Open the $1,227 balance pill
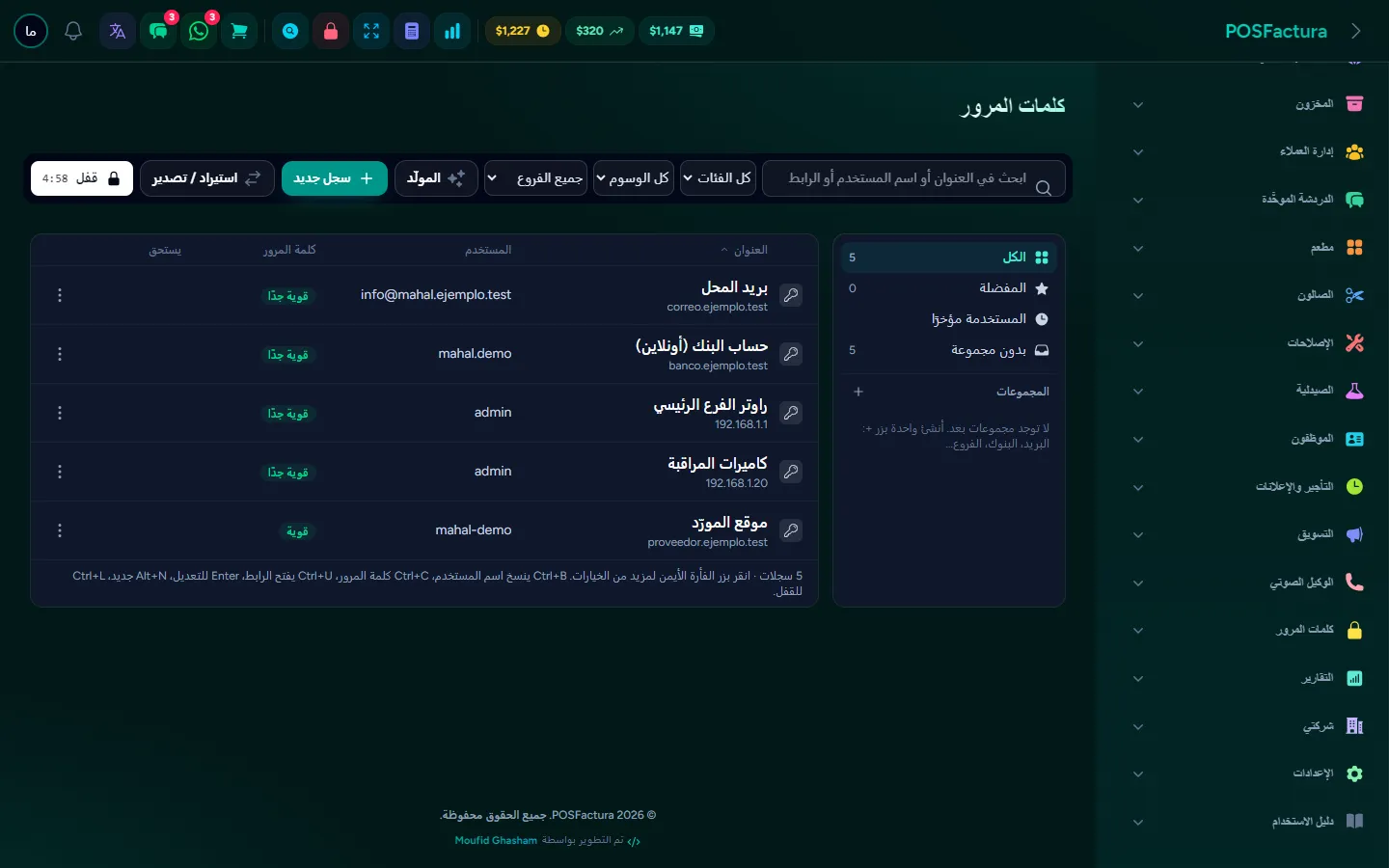Image resolution: width=1389 pixels, height=868 pixels. coord(523,31)
